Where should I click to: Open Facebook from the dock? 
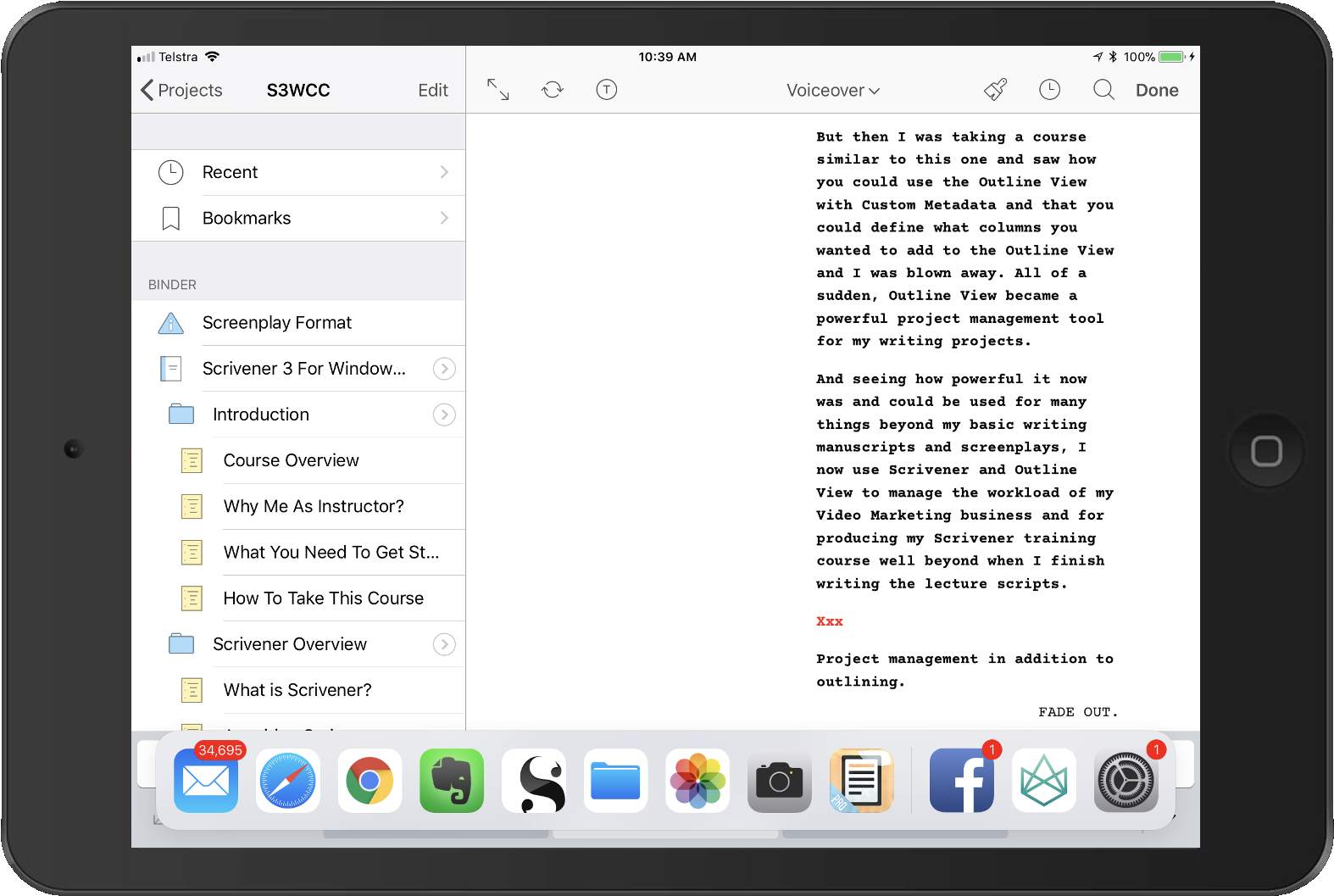coord(962,780)
